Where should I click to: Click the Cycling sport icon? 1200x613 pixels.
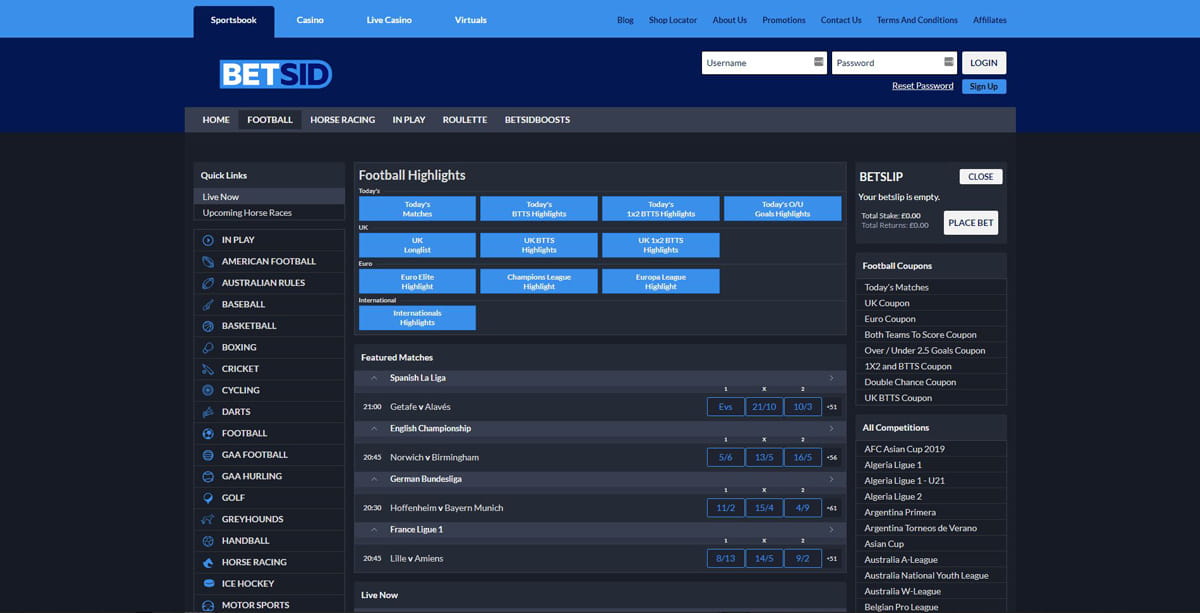208,390
